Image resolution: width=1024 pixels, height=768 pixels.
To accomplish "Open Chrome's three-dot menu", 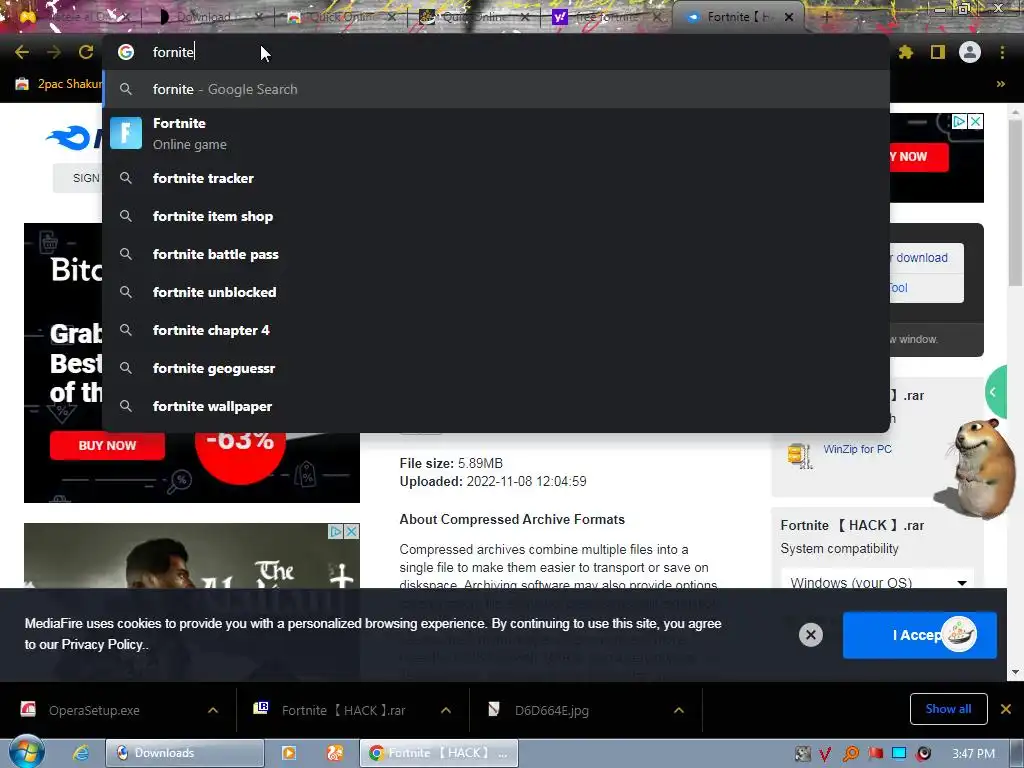I will coord(1002,52).
